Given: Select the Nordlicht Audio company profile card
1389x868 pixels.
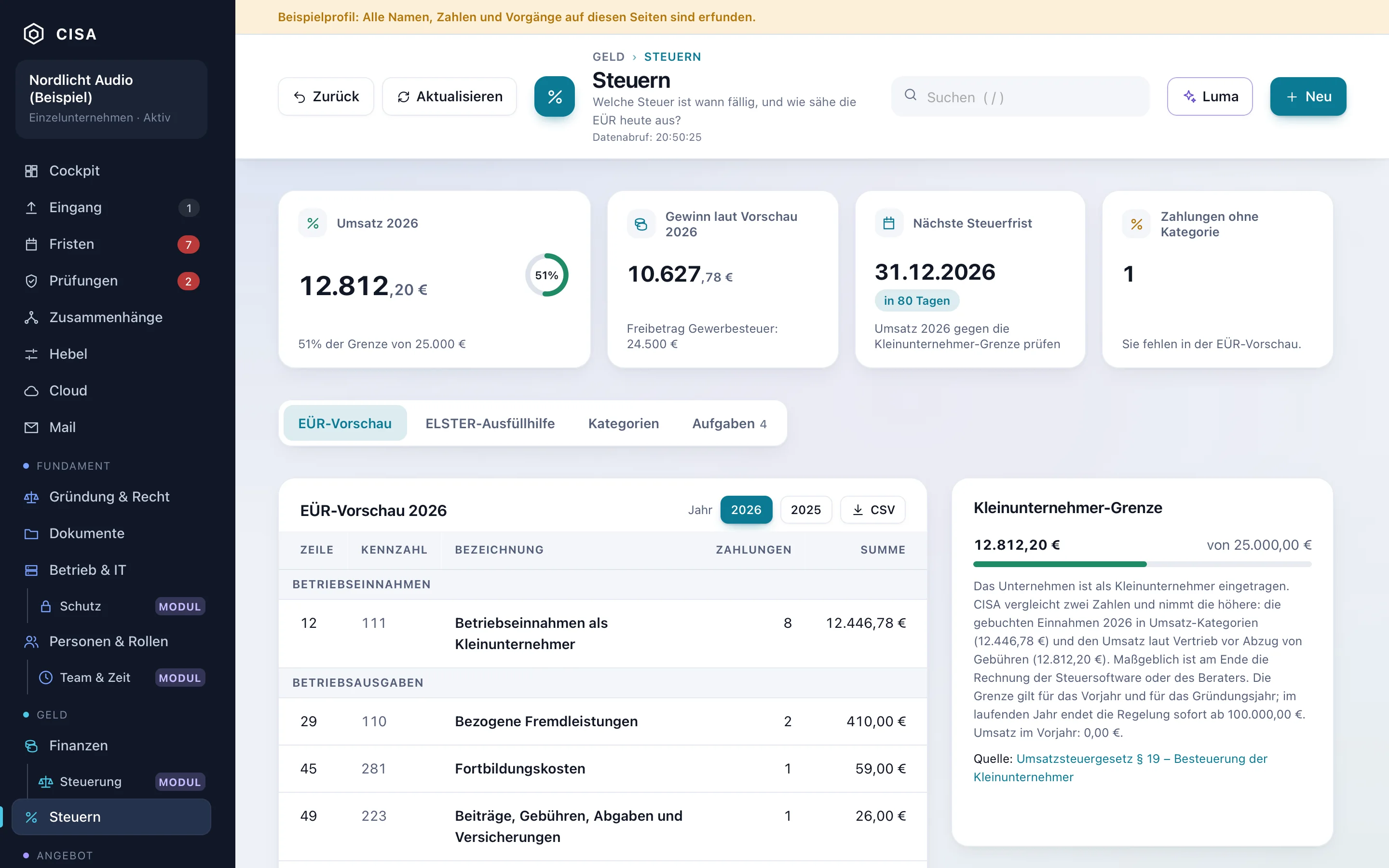Looking at the screenshot, I should click(111, 99).
